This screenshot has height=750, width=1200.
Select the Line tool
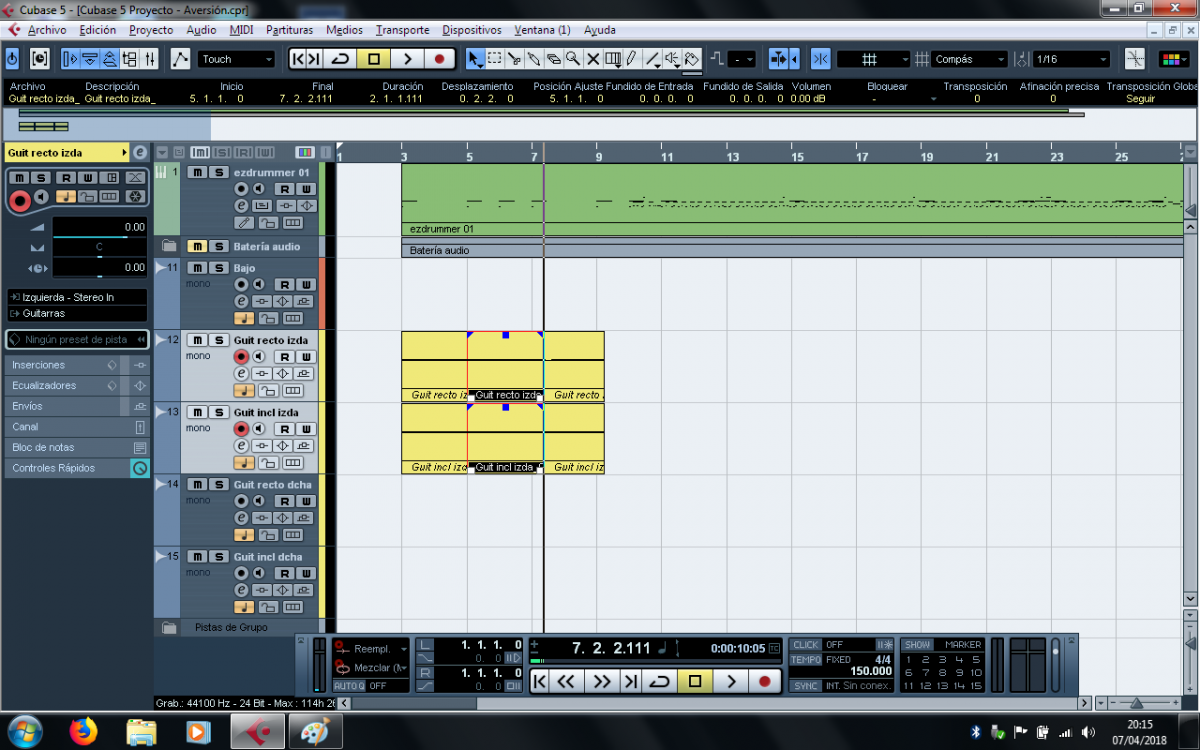point(652,59)
